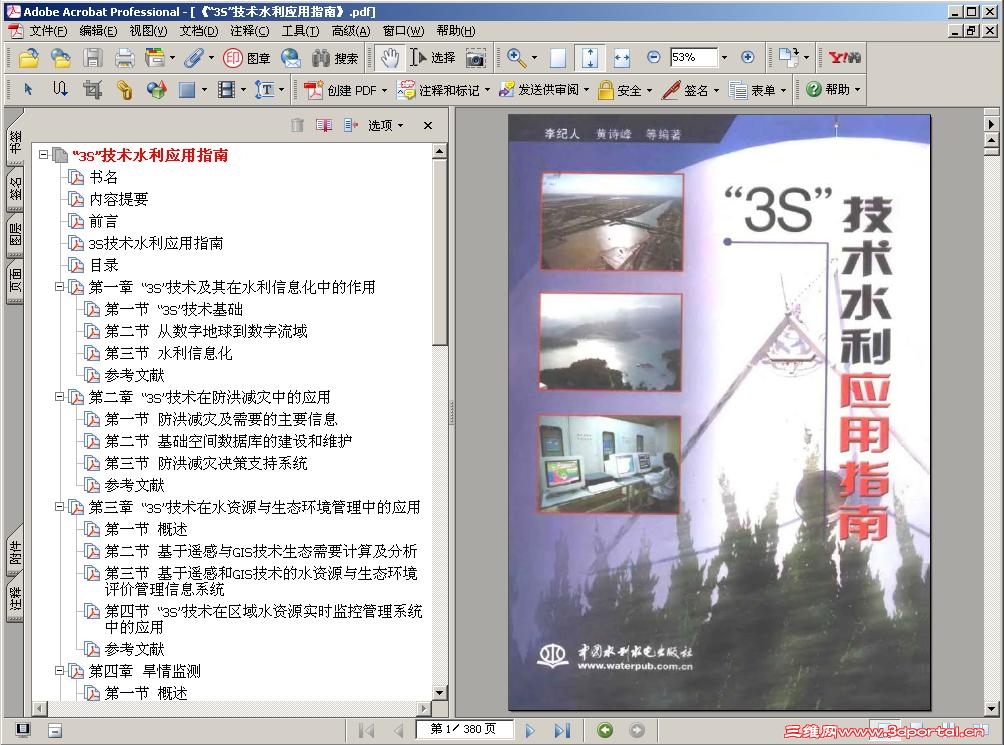This screenshot has height=745, width=1004.
Task: Collapse the 第四章 旱情监测 bookmark node
Action: 60,671
